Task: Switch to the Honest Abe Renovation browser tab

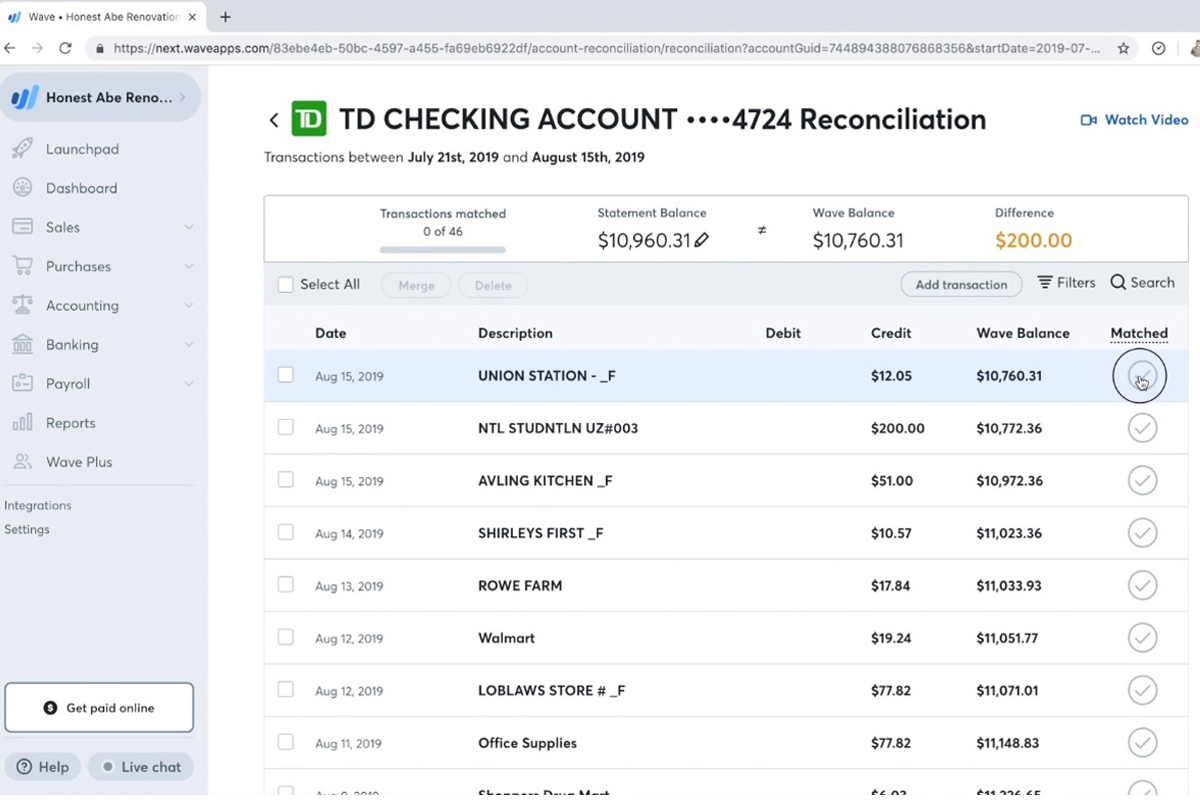Action: pos(100,16)
